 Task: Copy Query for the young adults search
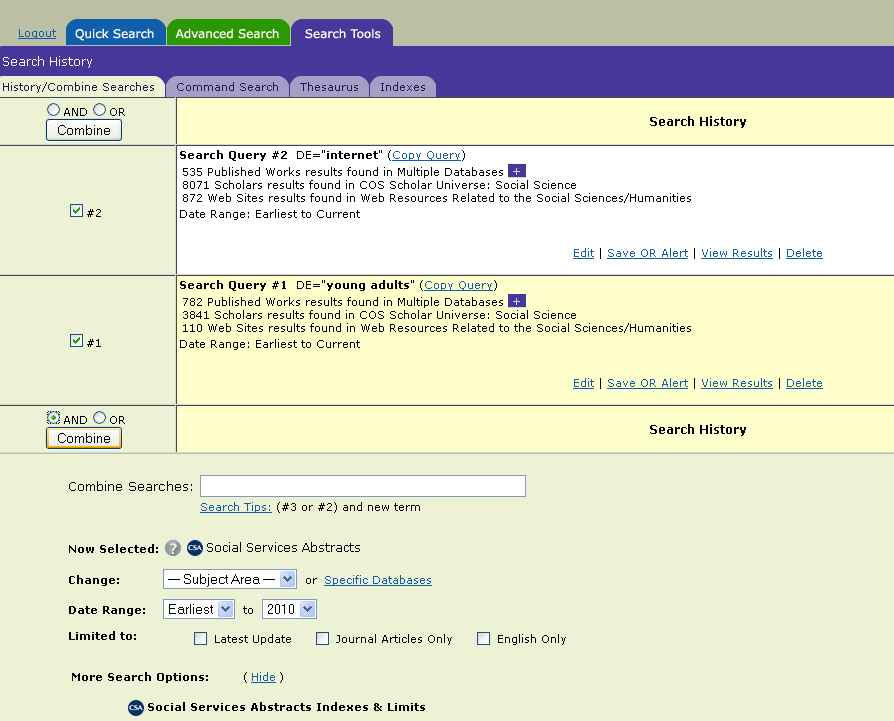pos(458,285)
